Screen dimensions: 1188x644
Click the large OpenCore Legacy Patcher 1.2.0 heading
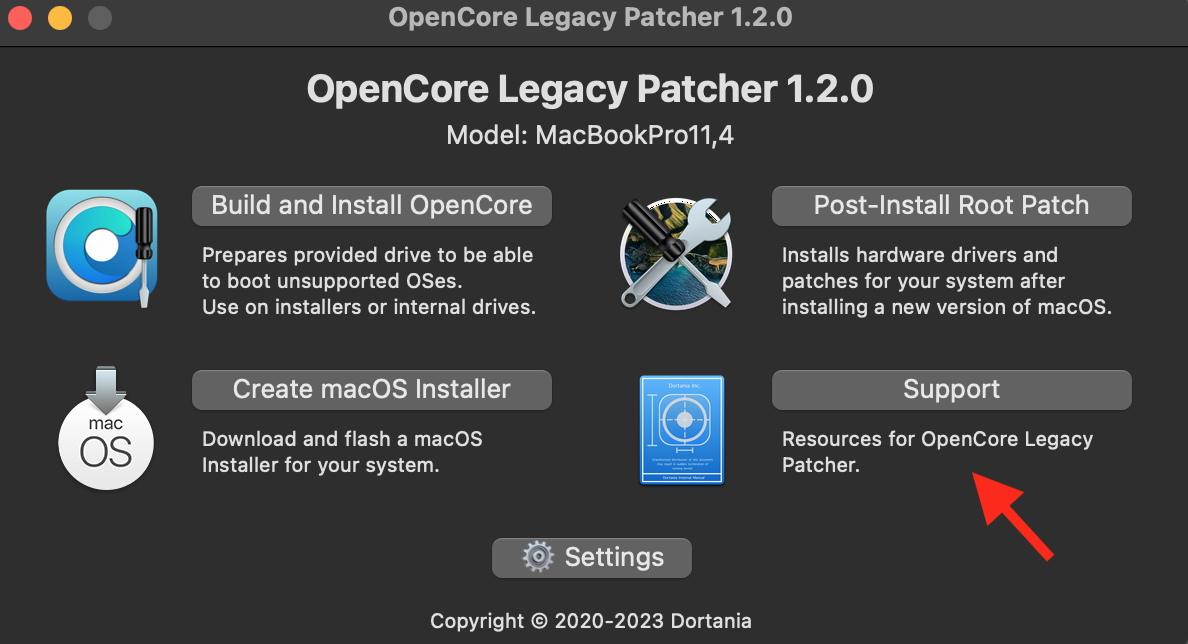tap(590, 89)
